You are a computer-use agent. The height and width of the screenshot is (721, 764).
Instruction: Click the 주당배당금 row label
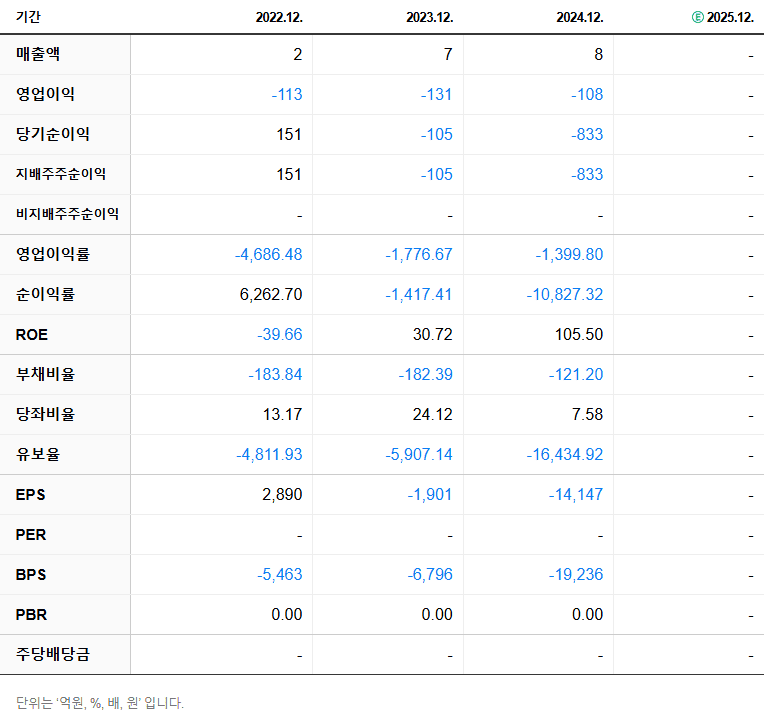click(53, 654)
